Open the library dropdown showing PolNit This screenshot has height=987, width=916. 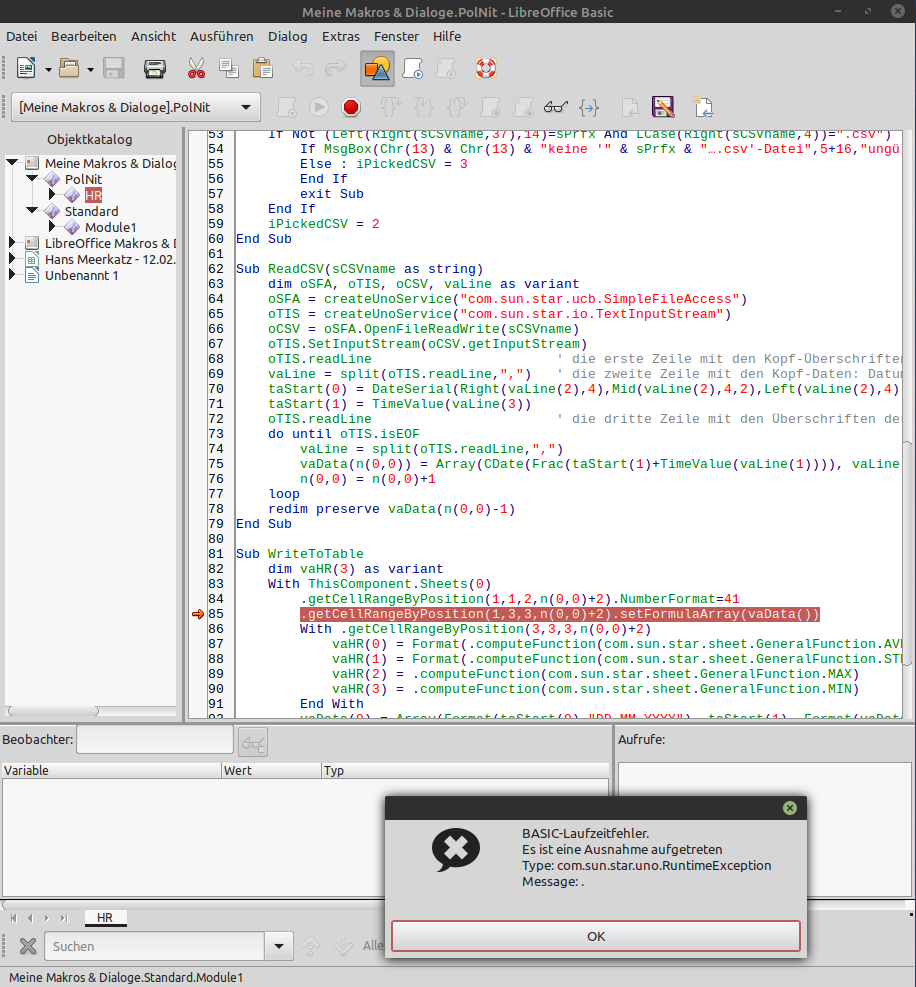click(x=136, y=107)
